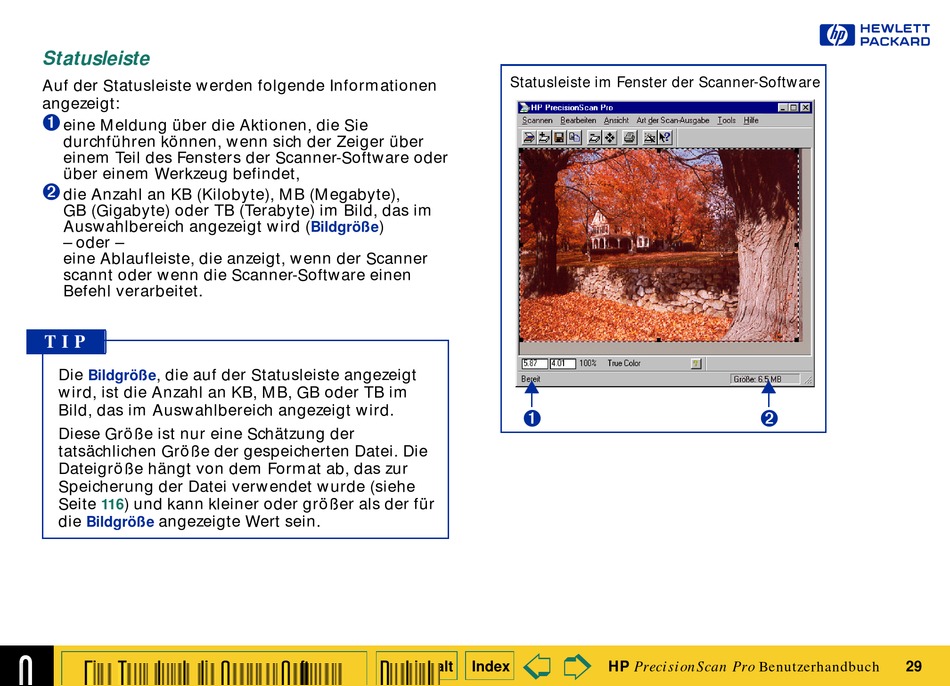Click the 'Statusleiste' heading
The height and width of the screenshot is (686, 950).
tap(96, 58)
